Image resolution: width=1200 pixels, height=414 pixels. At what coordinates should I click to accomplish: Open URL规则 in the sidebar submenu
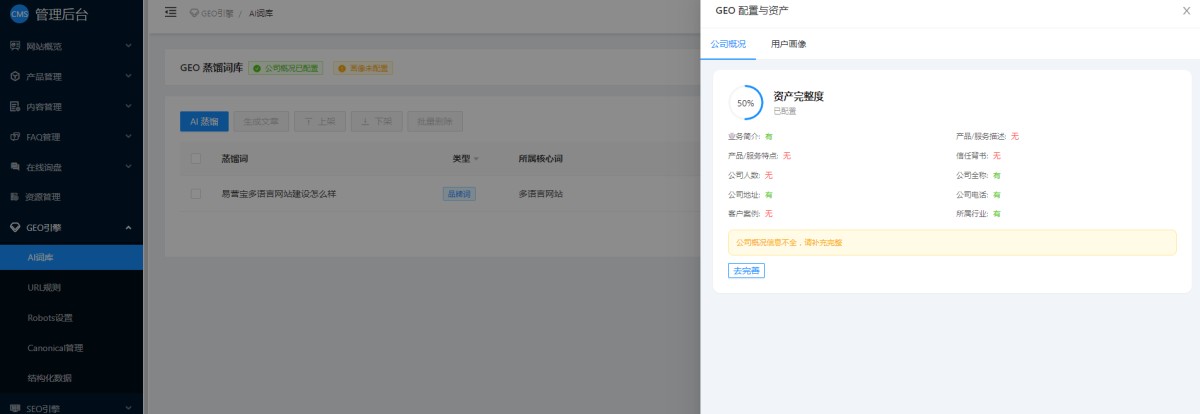coord(44,287)
